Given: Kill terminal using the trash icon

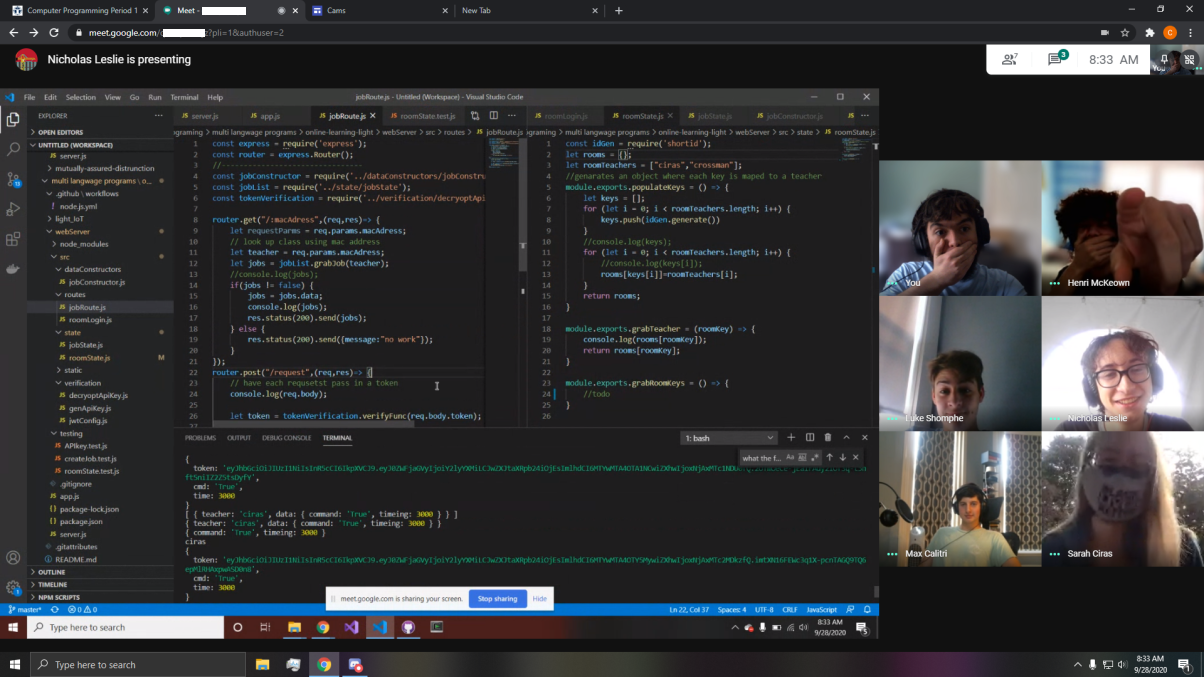Looking at the screenshot, I should point(828,438).
